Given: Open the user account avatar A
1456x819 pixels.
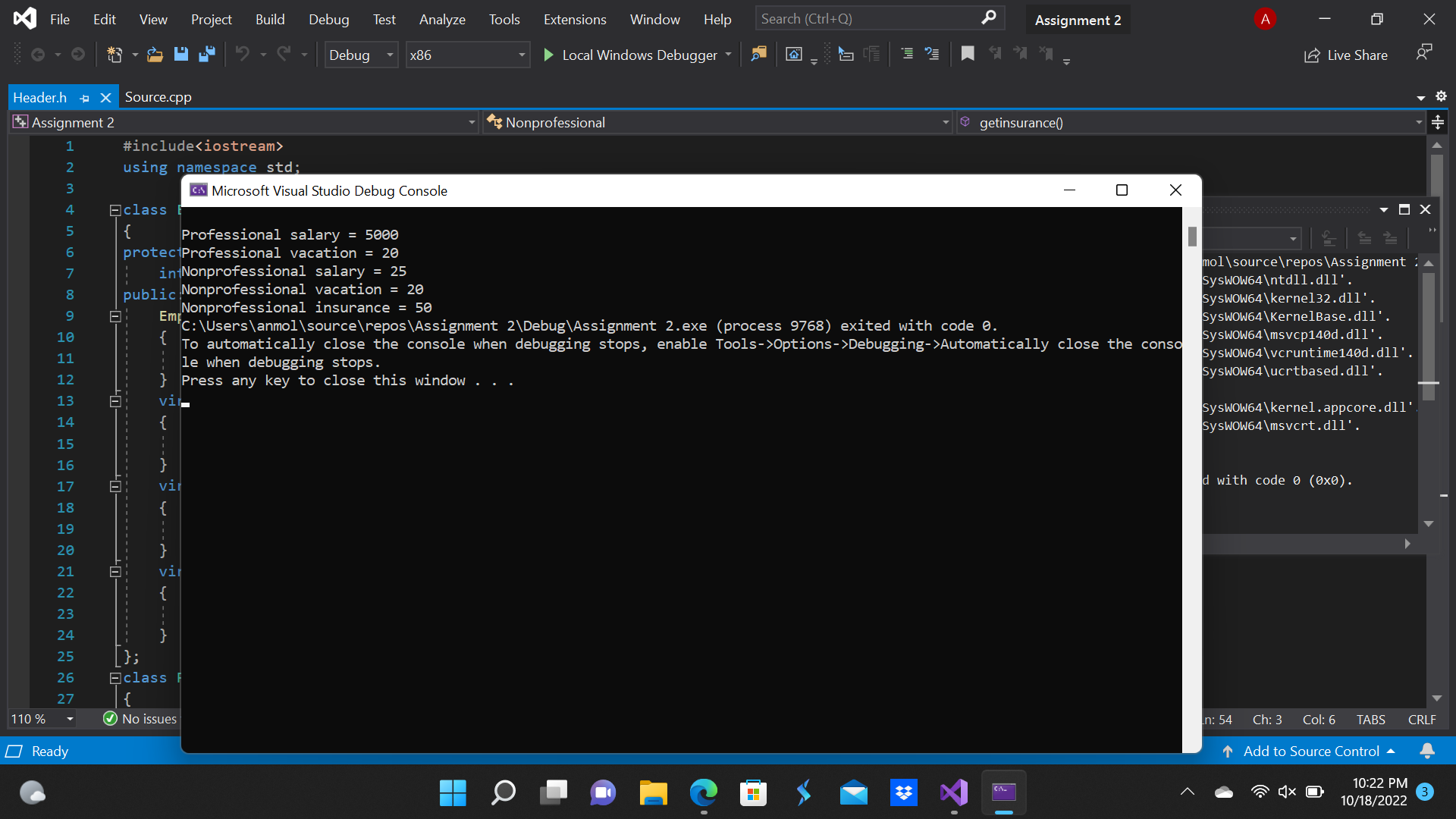Looking at the screenshot, I should [1265, 19].
